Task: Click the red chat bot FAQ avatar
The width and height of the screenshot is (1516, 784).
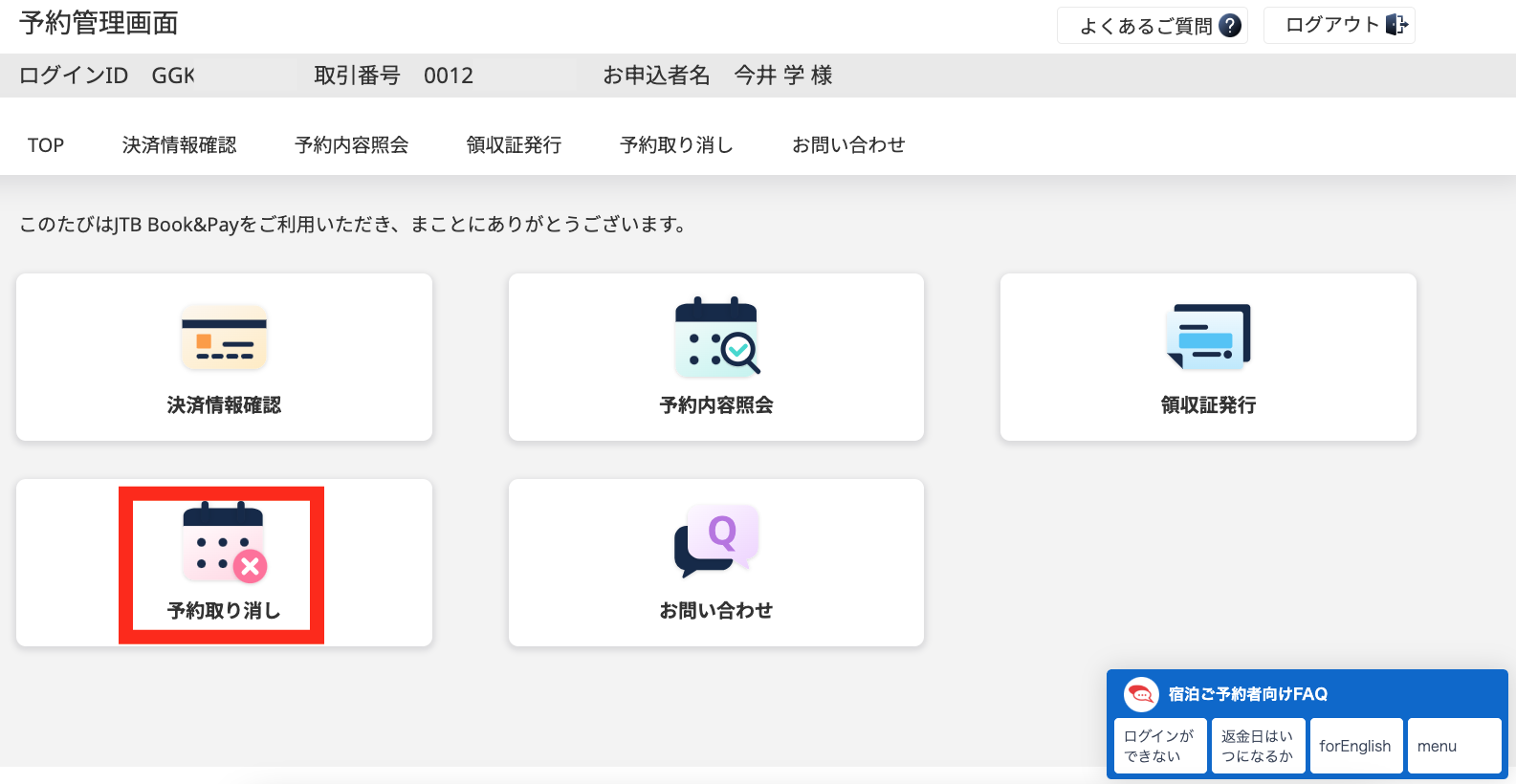Action: click(1141, 694)
